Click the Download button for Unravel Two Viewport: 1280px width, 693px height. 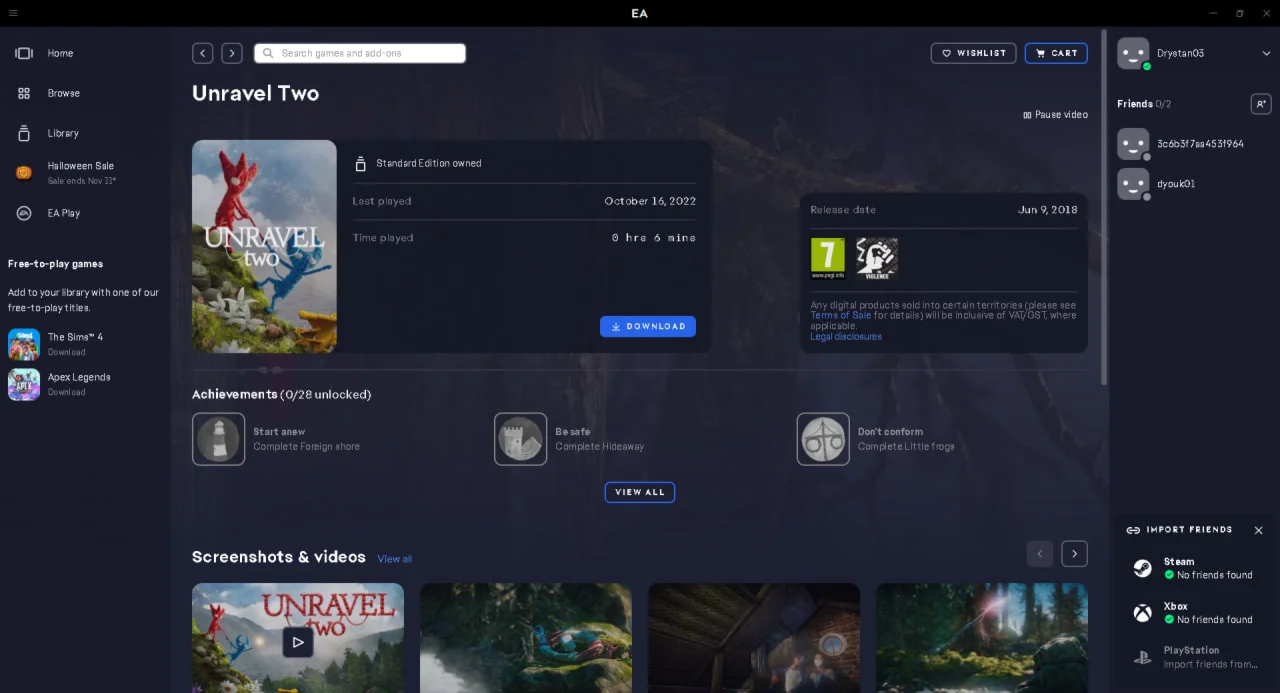pyautogui.click(x=648, y=326)
